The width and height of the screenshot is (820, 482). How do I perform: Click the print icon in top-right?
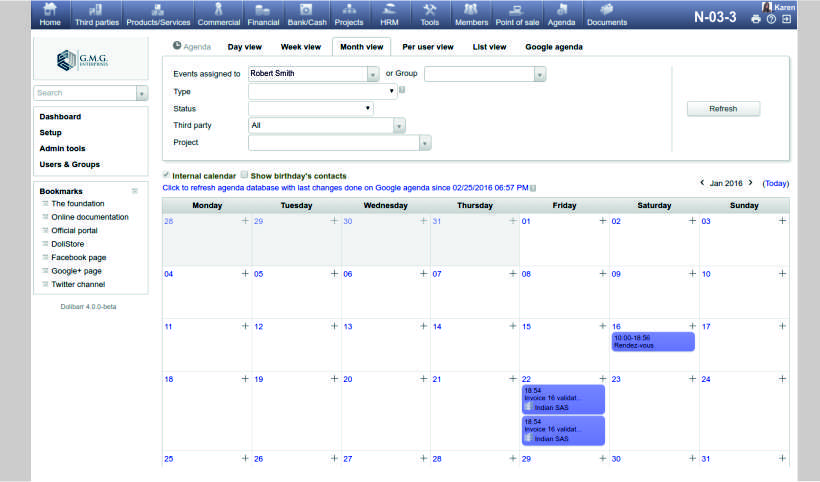(756, 19)
